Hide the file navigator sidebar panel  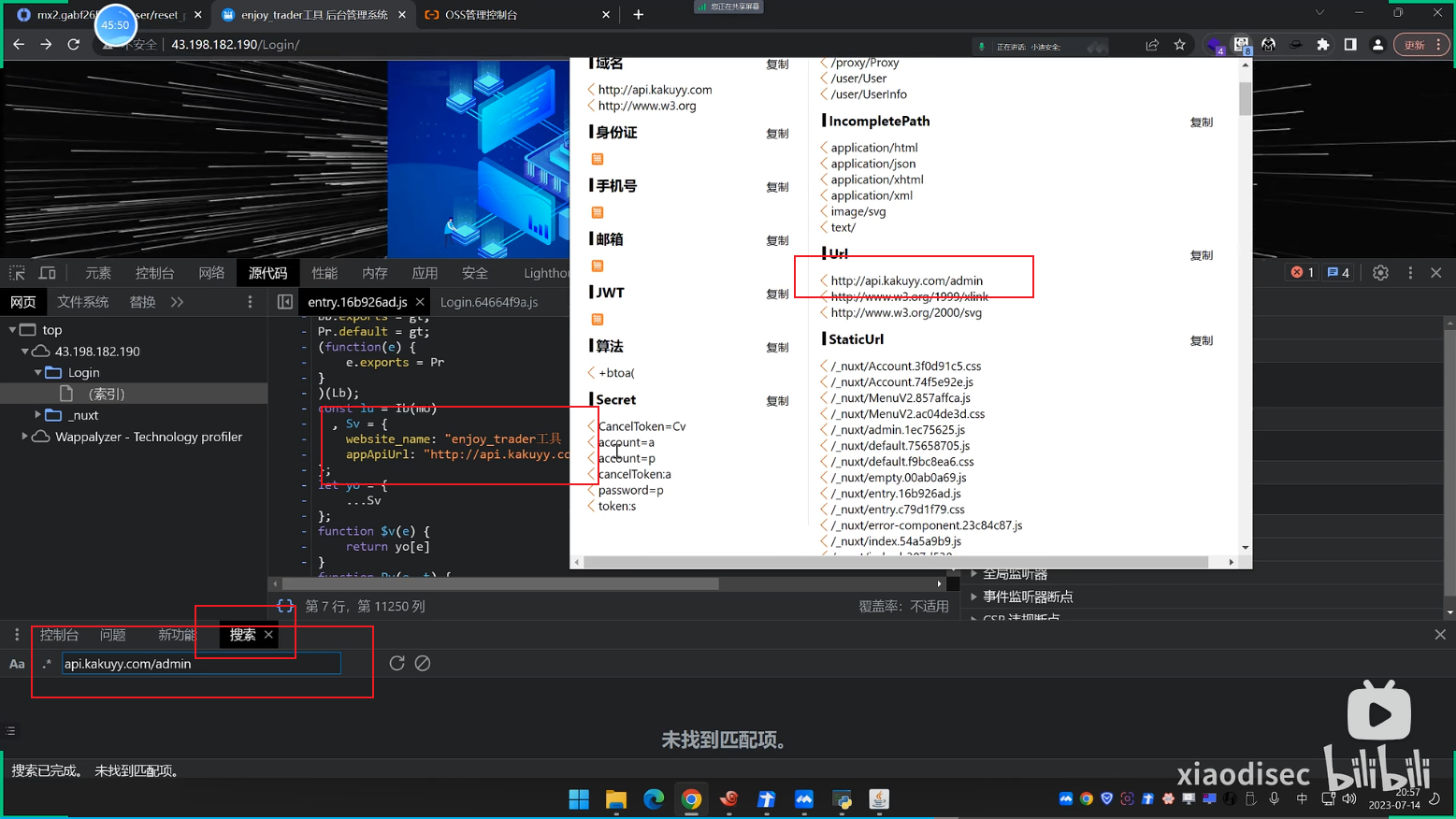(285, 302)
